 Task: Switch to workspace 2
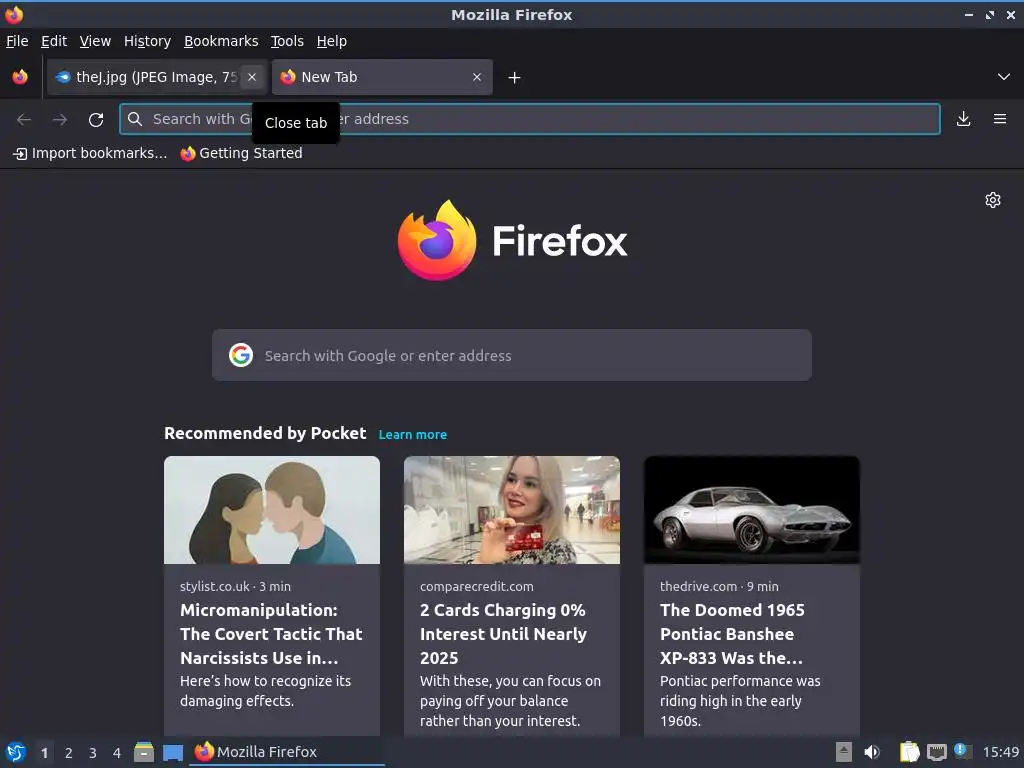click(69, 752)
